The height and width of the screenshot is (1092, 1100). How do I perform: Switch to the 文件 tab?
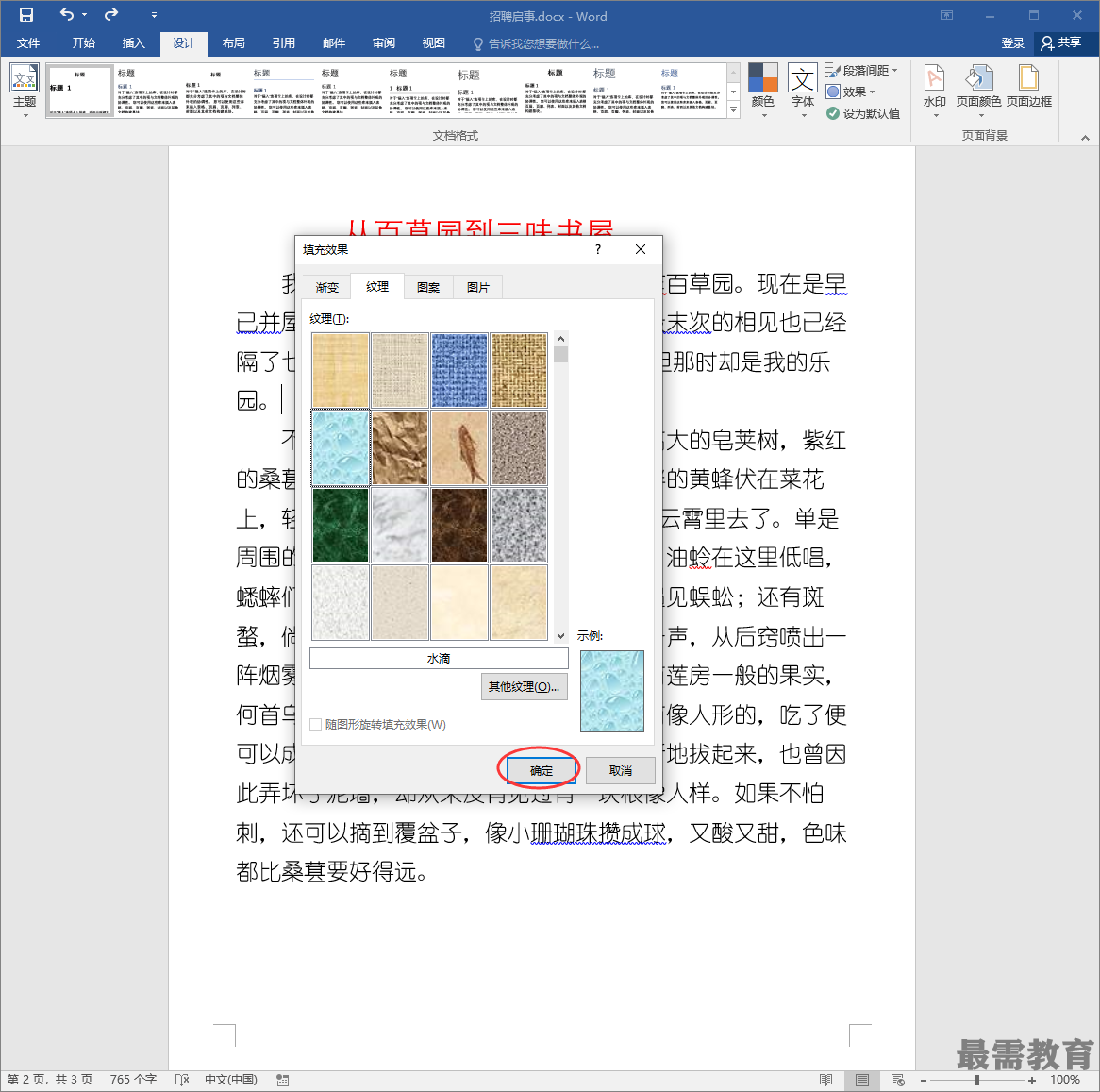28,43
